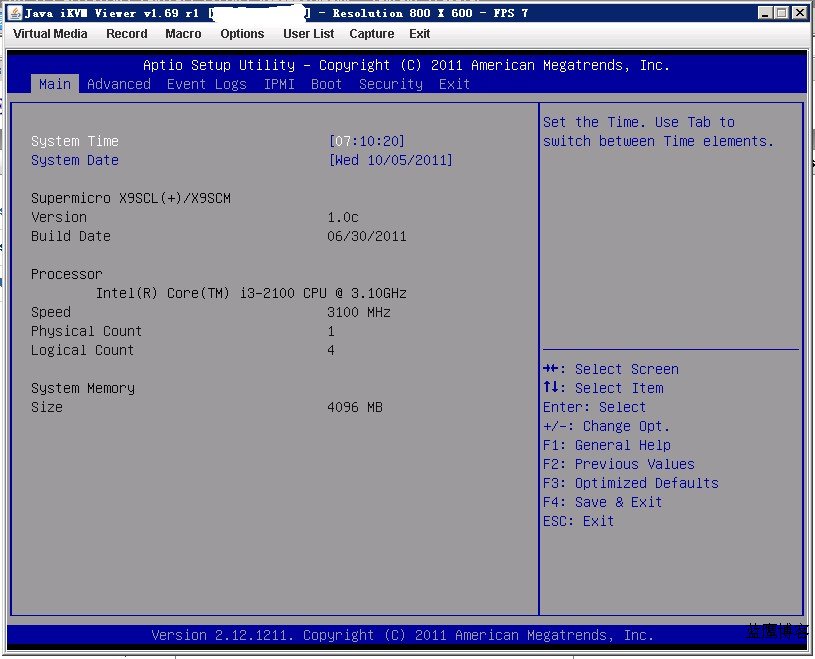The image size is (815, 659).
Task: Click the Intel Core i3-2100 CPU line
Action: 251,293
